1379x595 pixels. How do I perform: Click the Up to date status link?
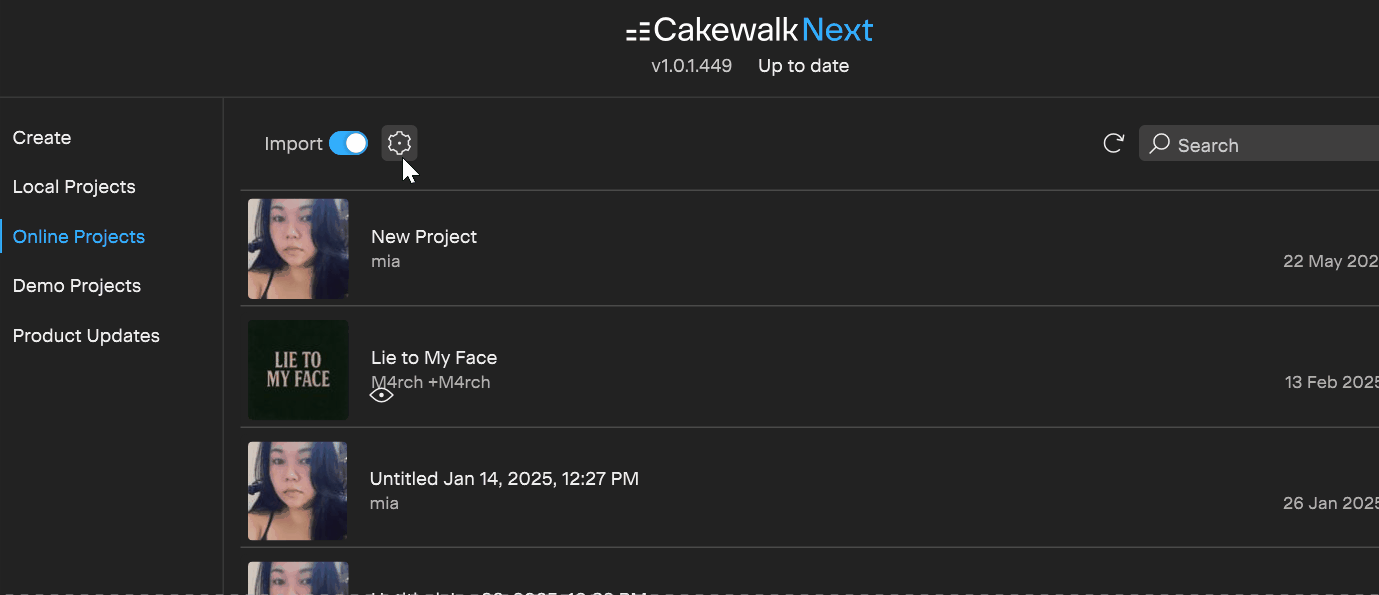pos(803,66)
